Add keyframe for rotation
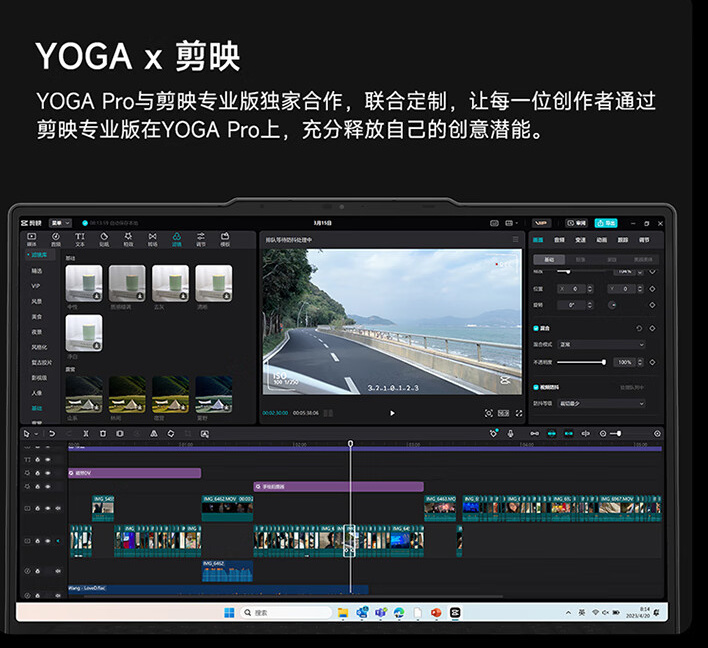Screen dimensions: 708x648 (x=652, y=305)
